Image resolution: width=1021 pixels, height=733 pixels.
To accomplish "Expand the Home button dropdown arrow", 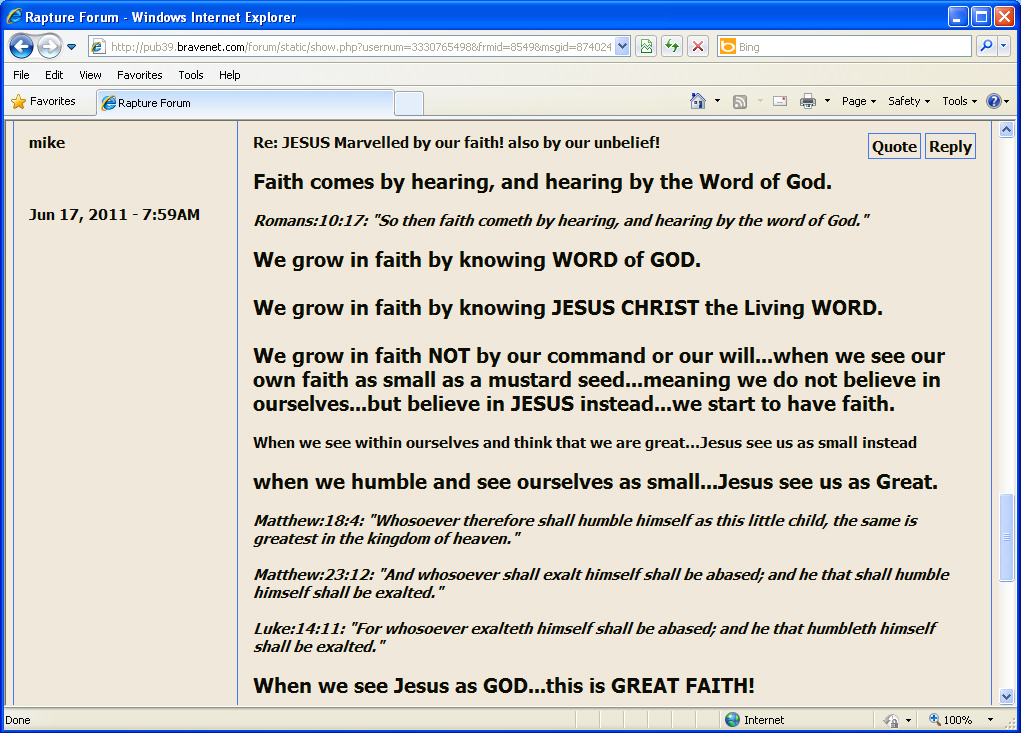I will [x=718, y=101].
